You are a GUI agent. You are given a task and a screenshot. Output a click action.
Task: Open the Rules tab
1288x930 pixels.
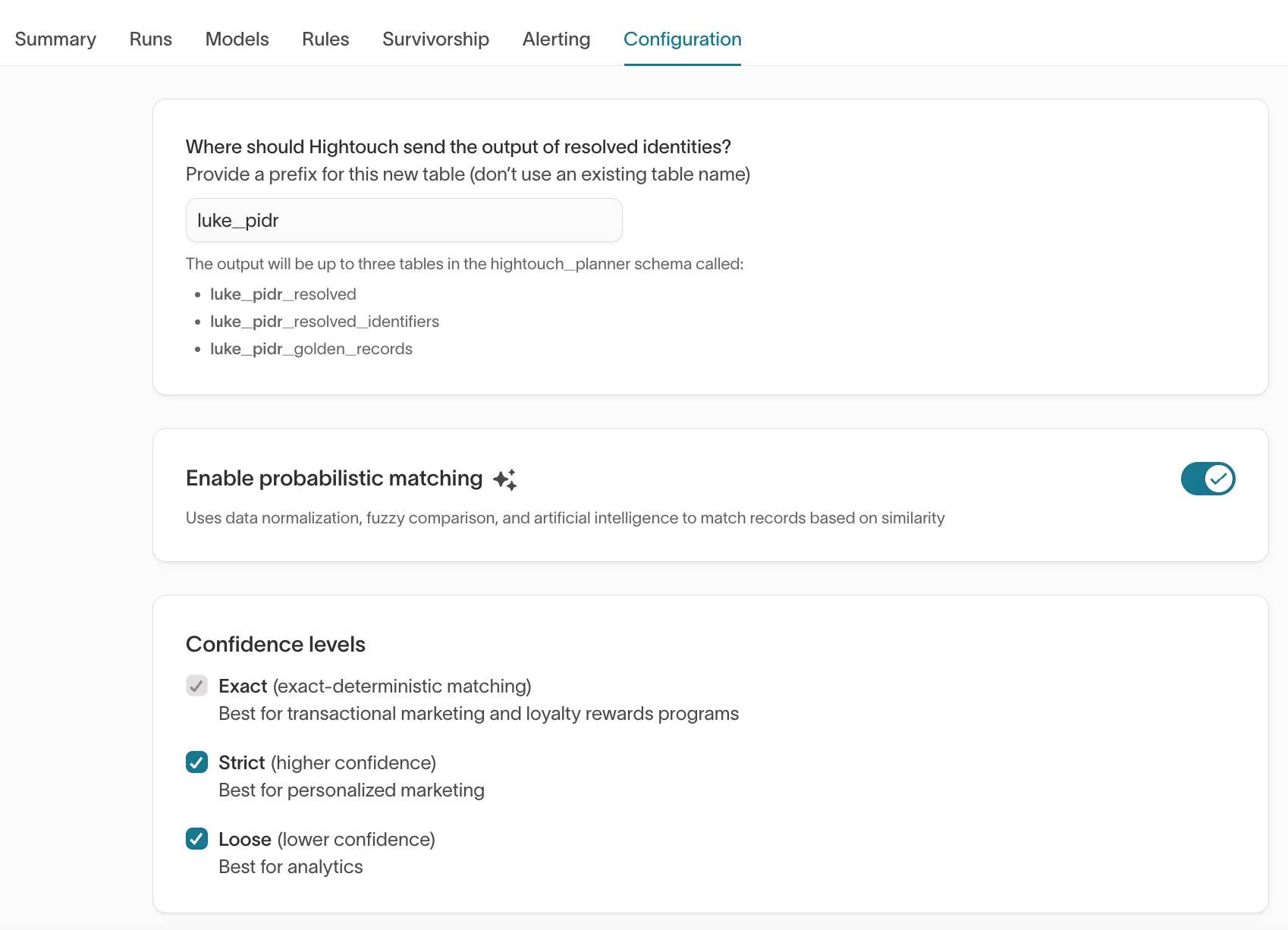pos(325,39)
